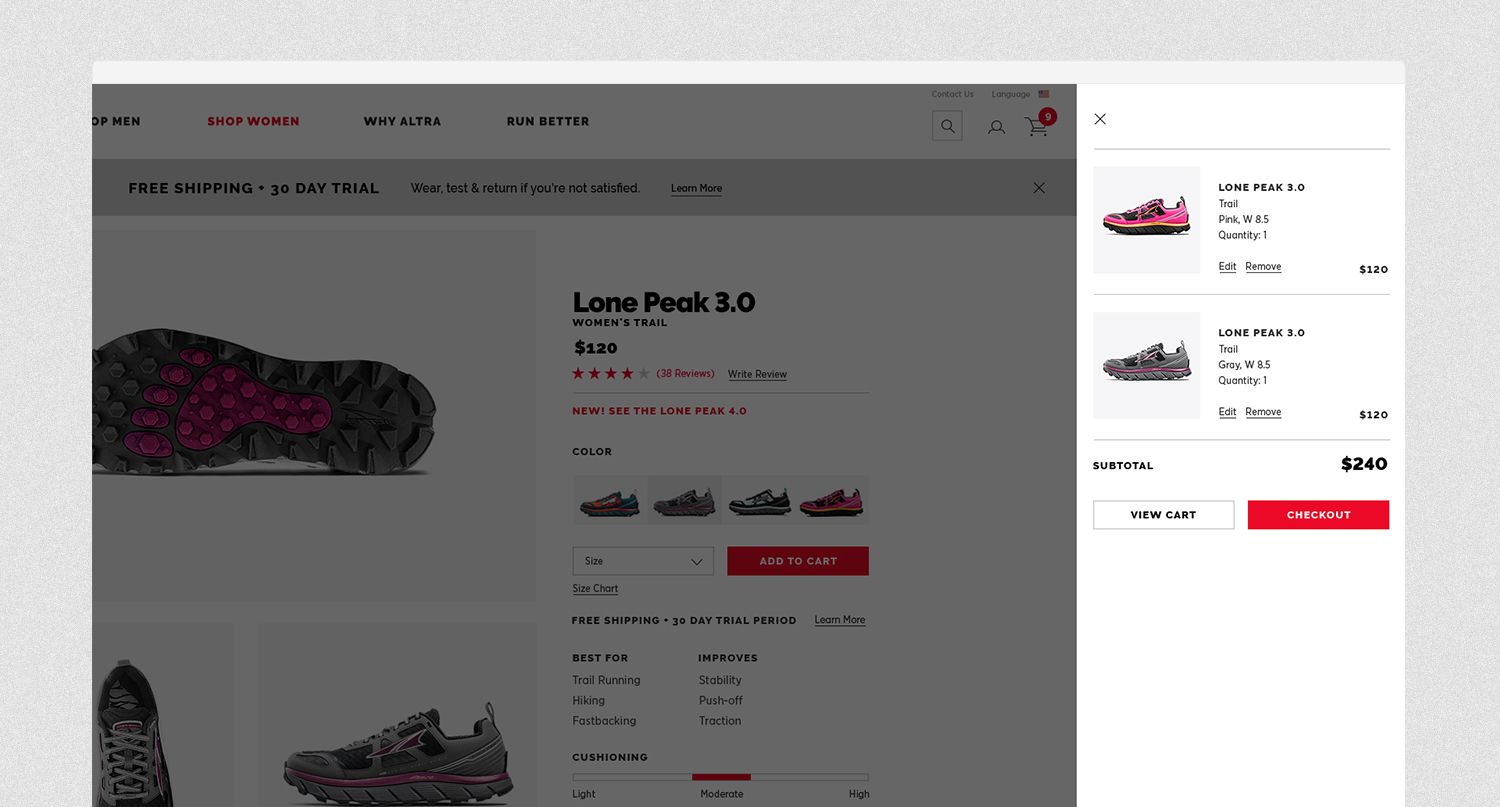Screen dimensions: 1500x807
Task: Select the gray and purple shoe color
Action: pos(684,500)
